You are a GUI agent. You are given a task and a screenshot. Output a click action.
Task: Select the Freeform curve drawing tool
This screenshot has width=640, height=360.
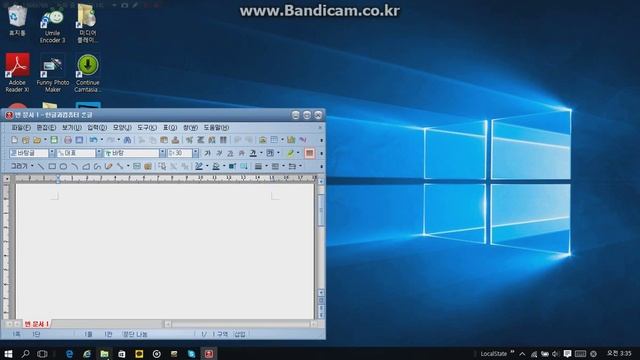pyautogui.click(x=97, y=166)
